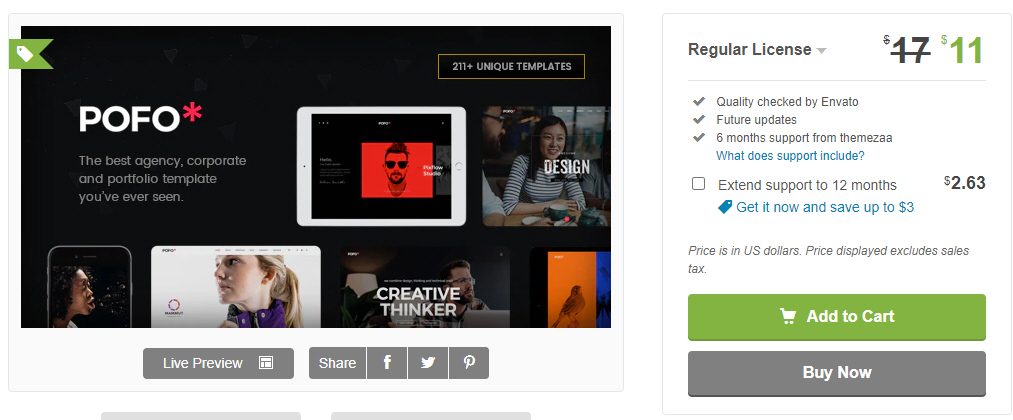Screen dimensions: 1013x420
Task: Click 6 months support from themezaa text
Action: [804, 138]
